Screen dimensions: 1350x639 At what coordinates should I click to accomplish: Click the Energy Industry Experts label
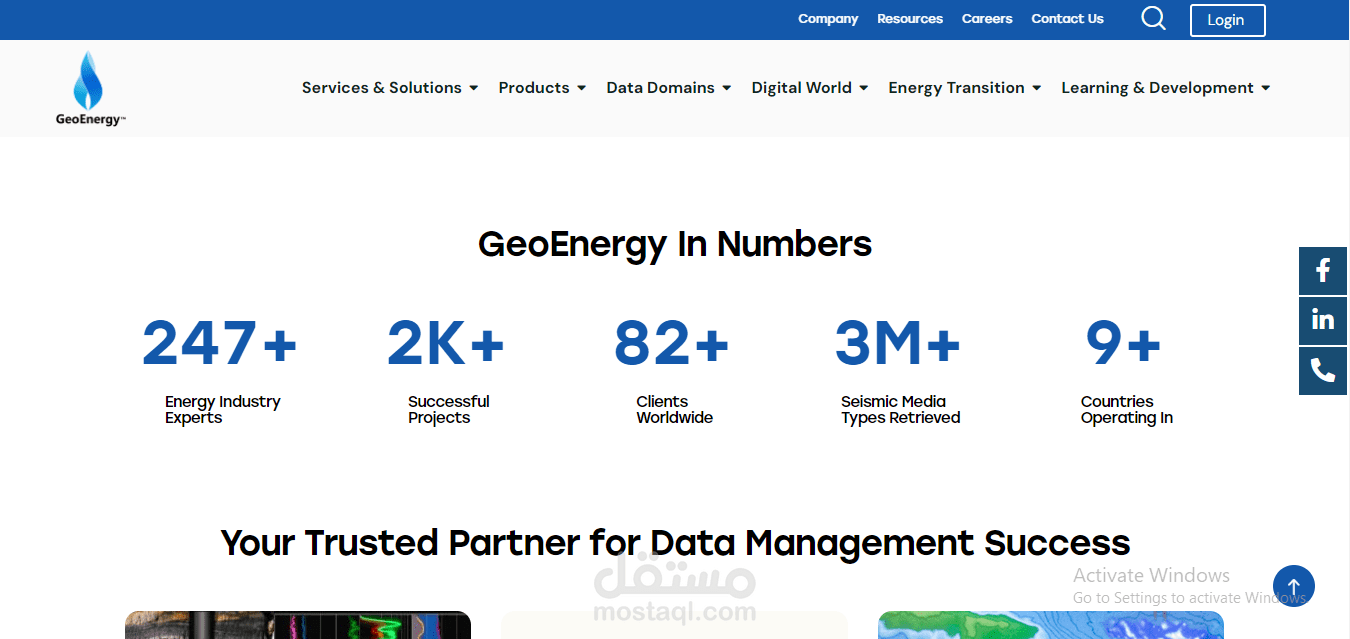pyautogui.click(x=222, y=410)
